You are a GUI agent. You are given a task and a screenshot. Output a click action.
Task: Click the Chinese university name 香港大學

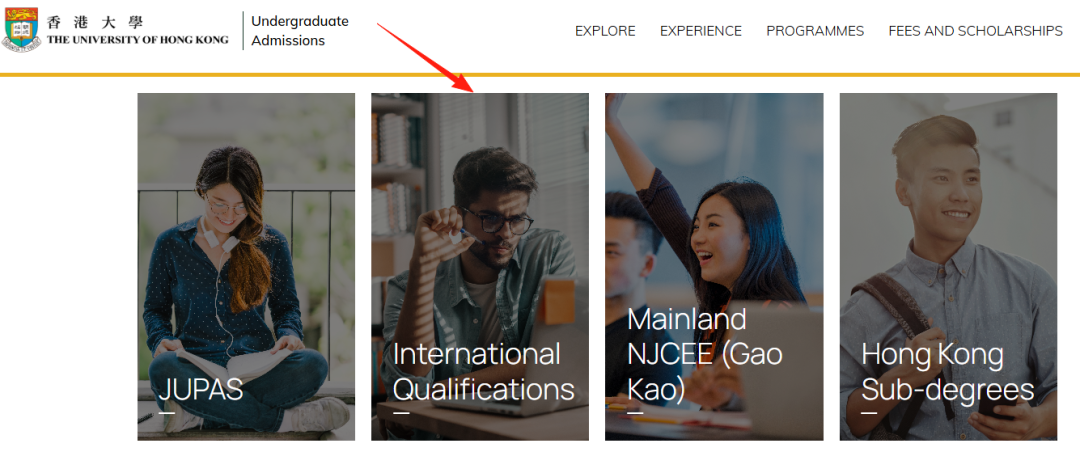(x=96, y=21)
